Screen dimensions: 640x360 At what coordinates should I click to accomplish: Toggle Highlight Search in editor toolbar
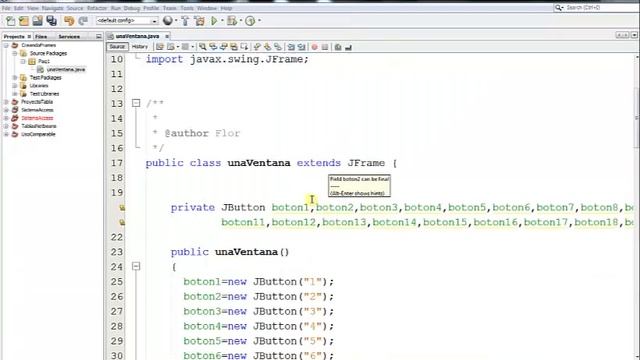pyautogui.click(x=234, y=47)
